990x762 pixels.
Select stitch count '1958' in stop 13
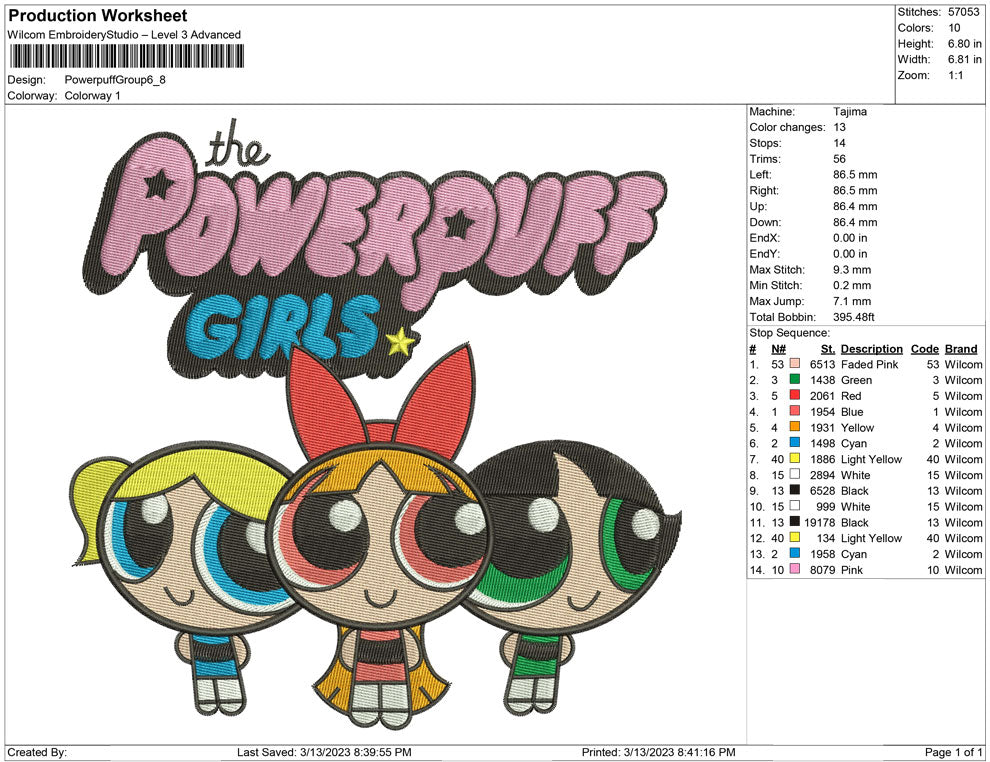tap(823, 554)
